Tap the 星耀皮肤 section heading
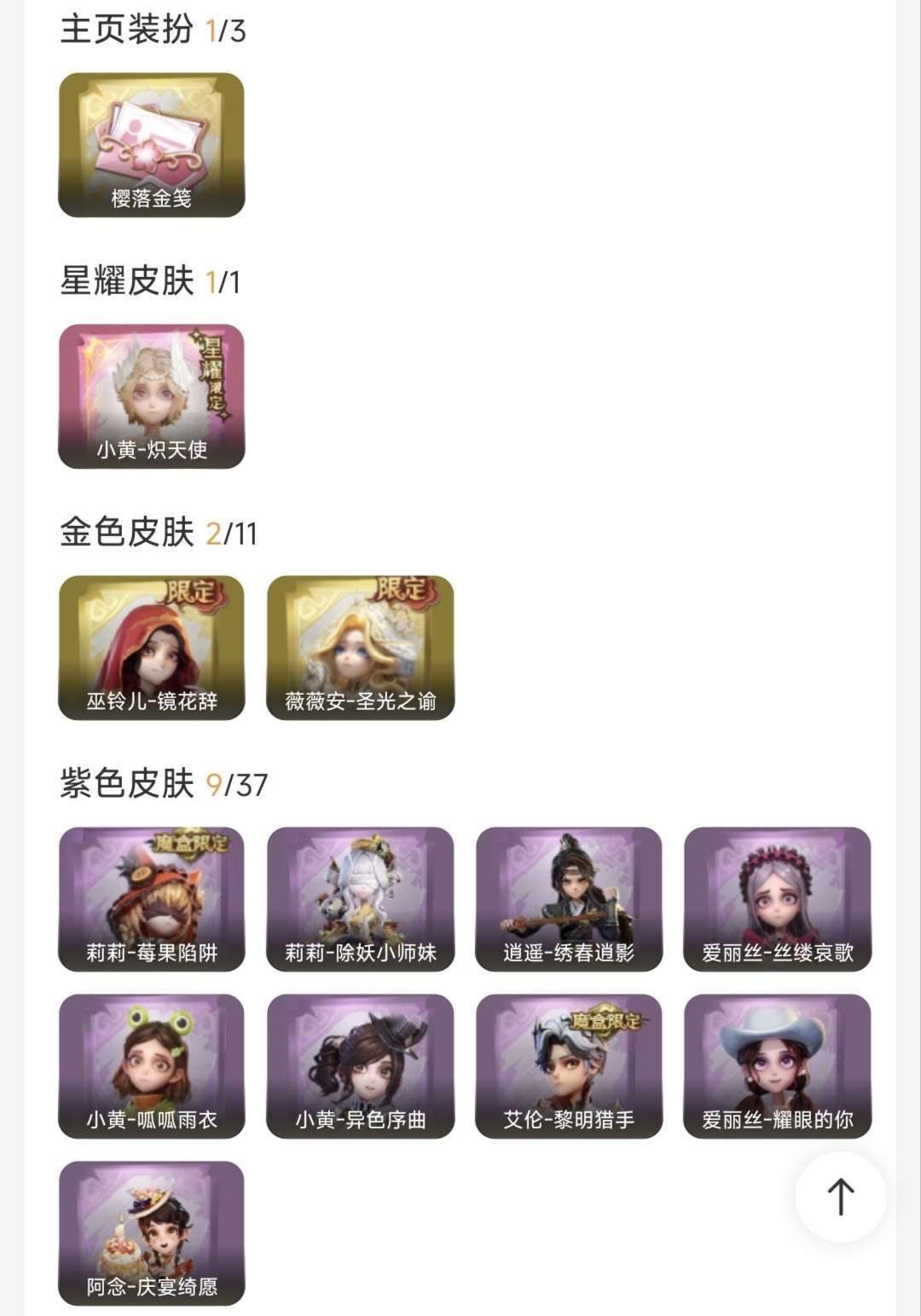Viewport: 921px width, 1316px height. pos(127,280)
